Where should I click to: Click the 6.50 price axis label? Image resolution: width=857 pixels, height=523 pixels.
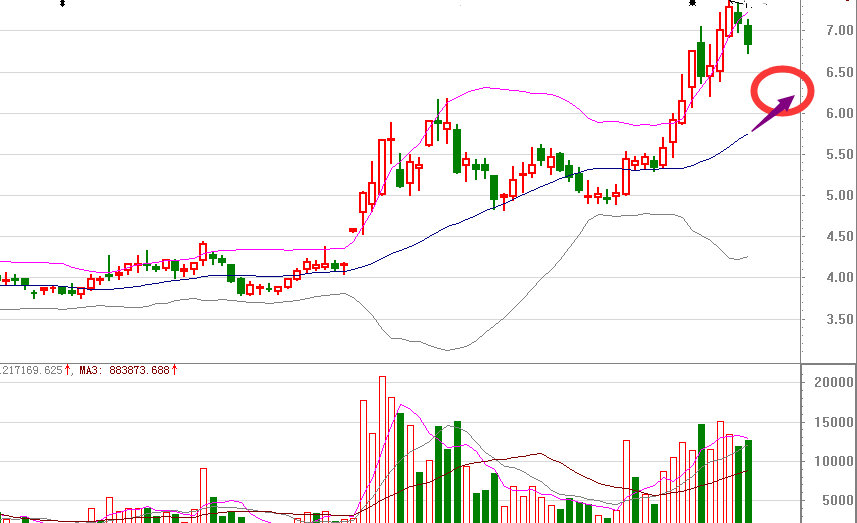click(x=840, y=72)
